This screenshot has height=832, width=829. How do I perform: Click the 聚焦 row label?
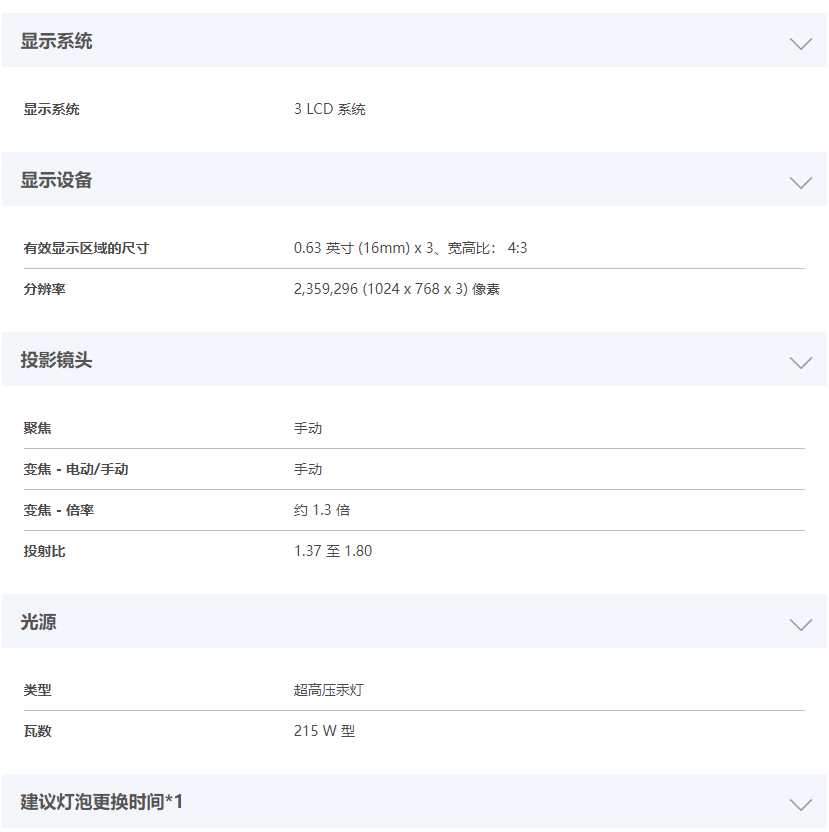pos(37,428)
